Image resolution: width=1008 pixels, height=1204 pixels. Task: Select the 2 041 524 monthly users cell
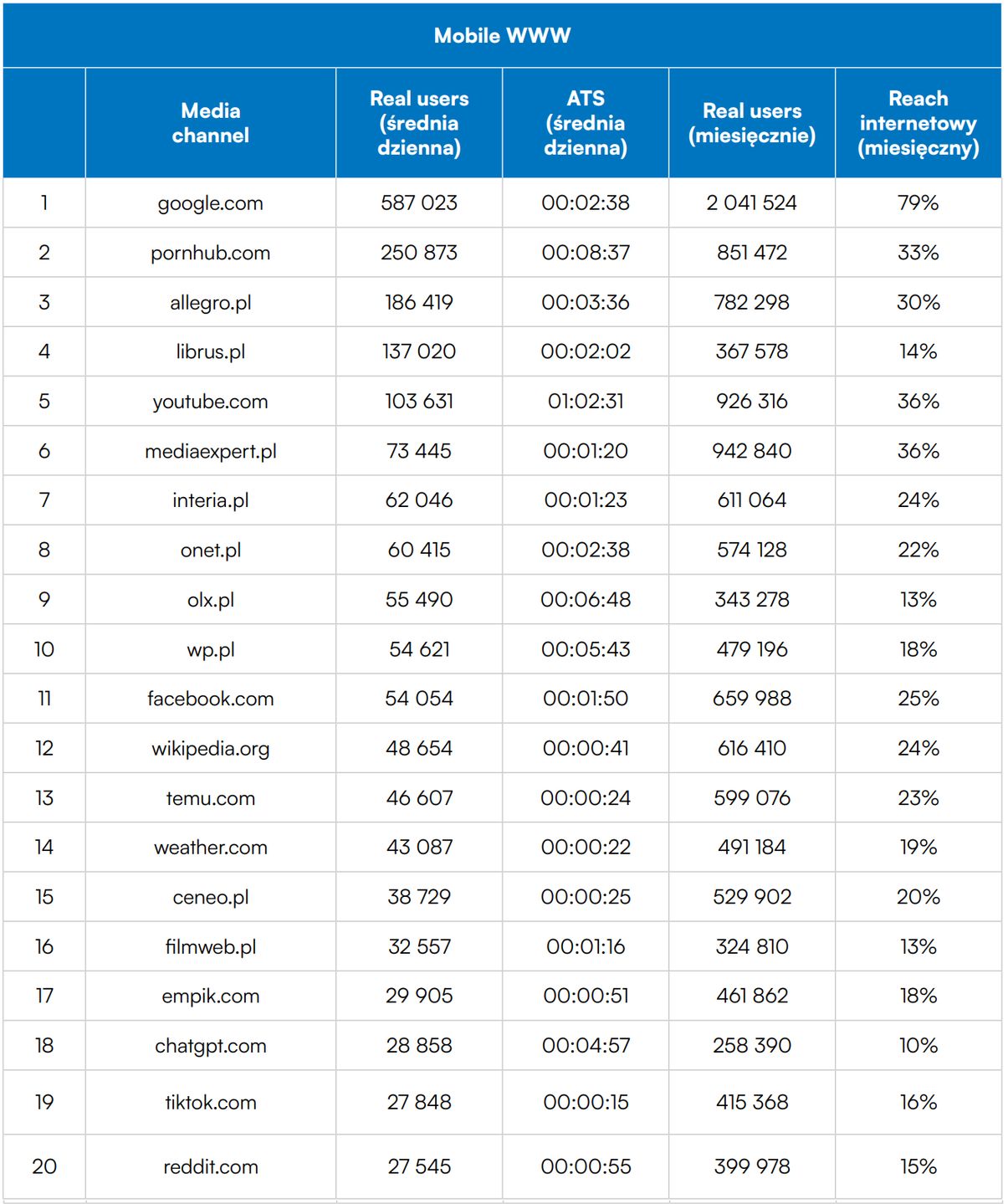[752, 203]
